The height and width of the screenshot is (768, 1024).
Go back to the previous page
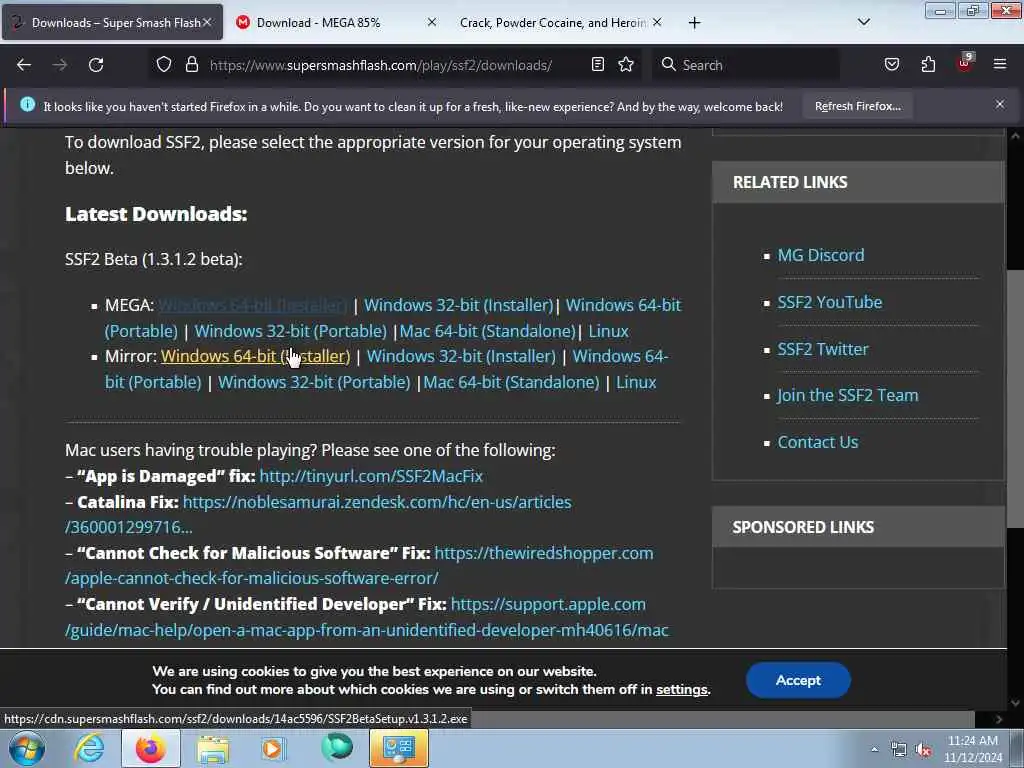point(24,65)
